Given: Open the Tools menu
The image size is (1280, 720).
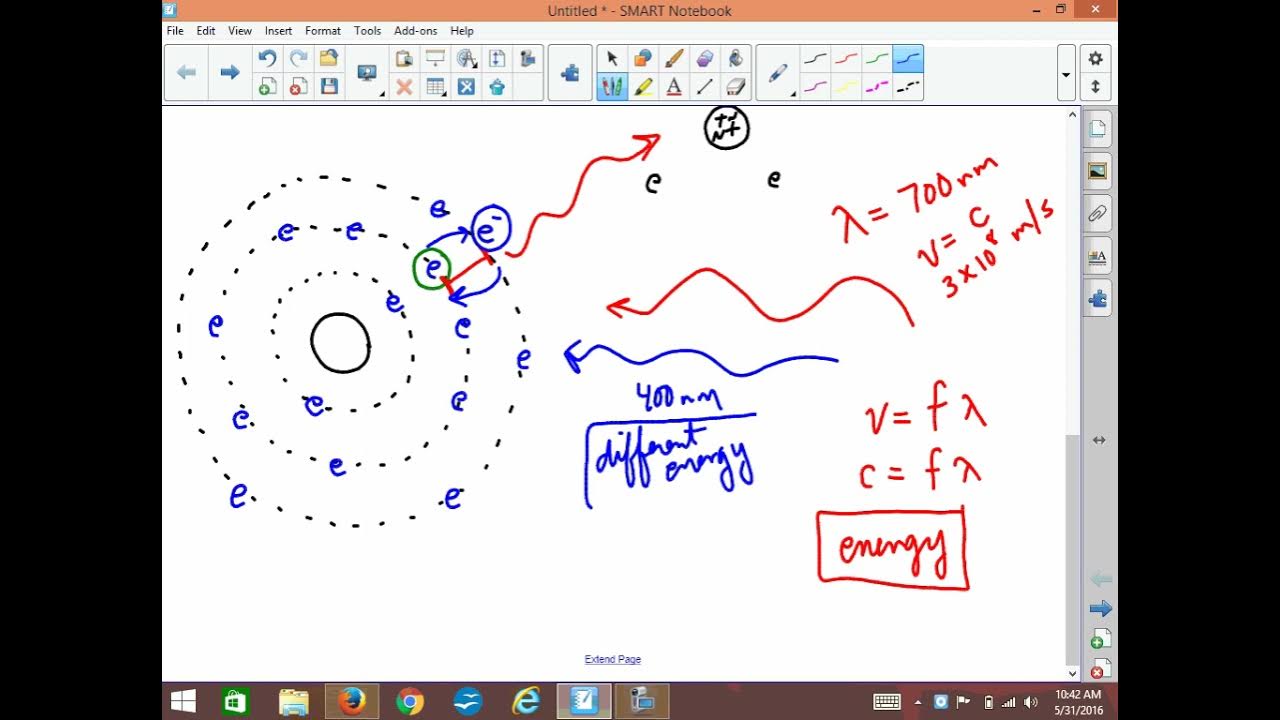Looking at the screenshot, I should (x=368, y=31).
